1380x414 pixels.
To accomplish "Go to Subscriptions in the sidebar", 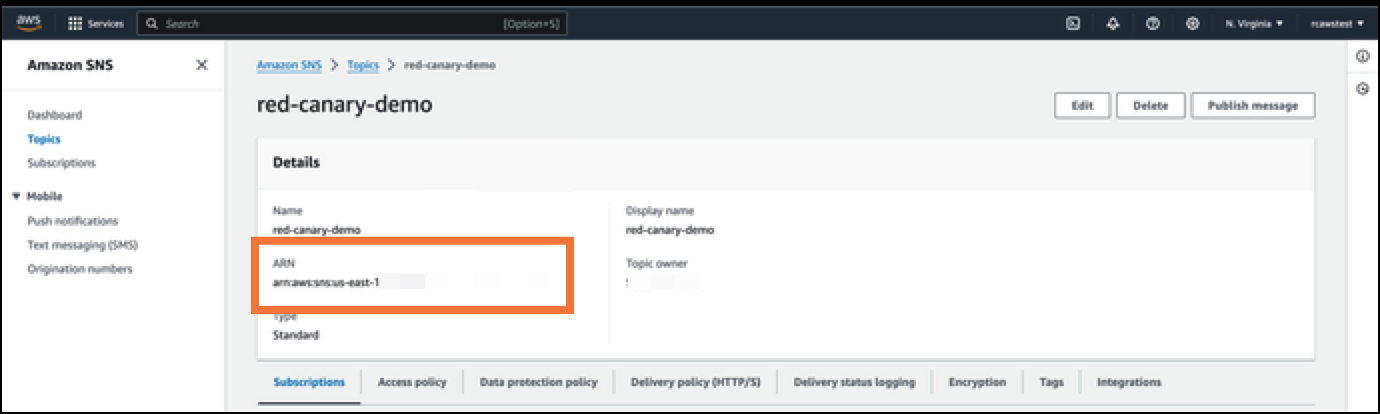I will (x=61, y=163).
